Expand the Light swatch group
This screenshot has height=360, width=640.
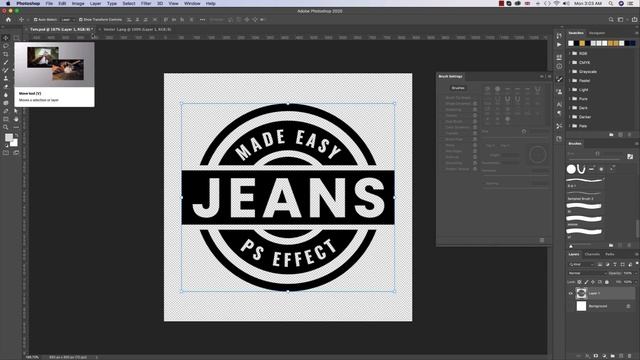(570, 89)
